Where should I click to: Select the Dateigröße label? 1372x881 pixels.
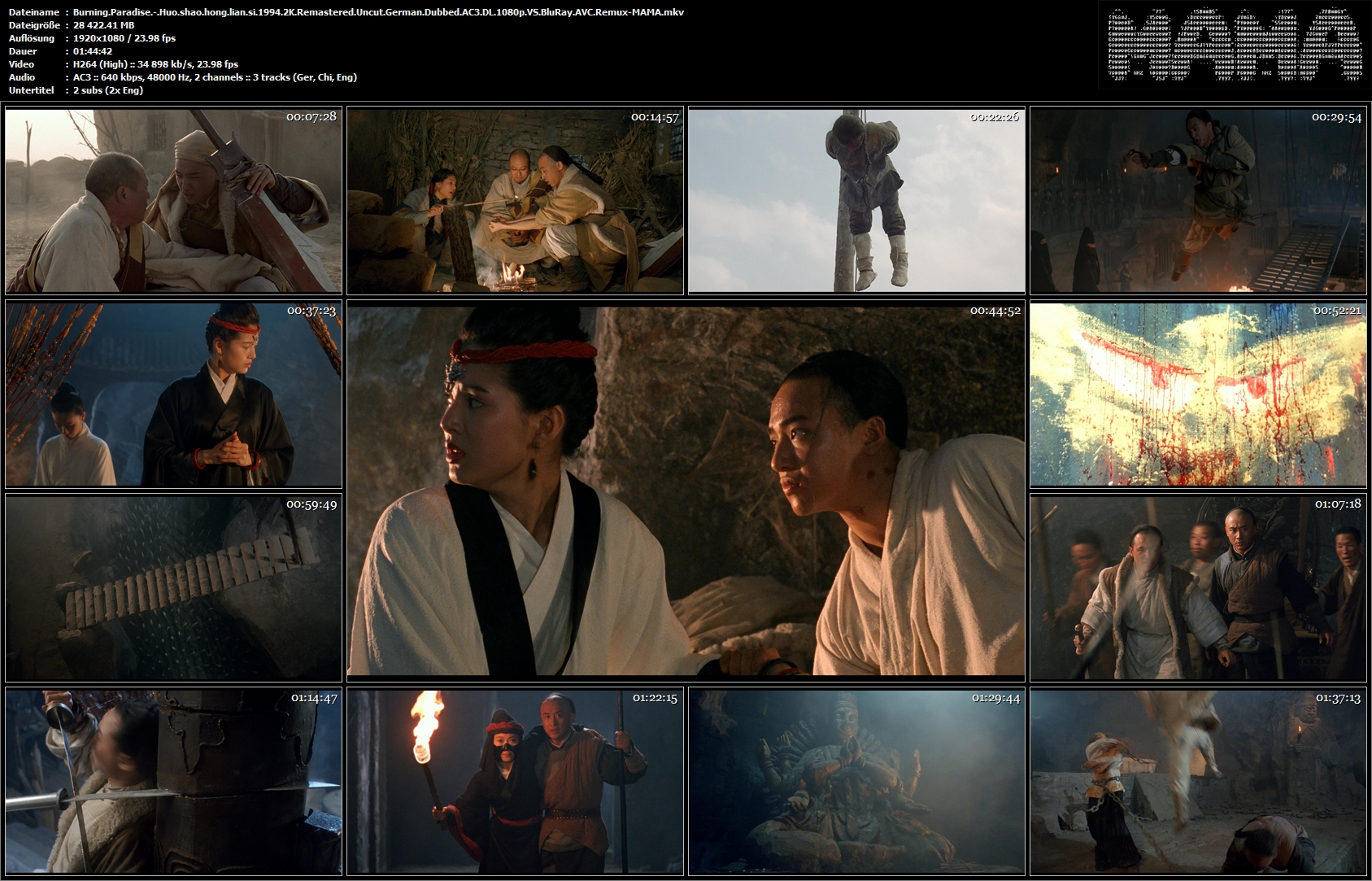[33, 25]
